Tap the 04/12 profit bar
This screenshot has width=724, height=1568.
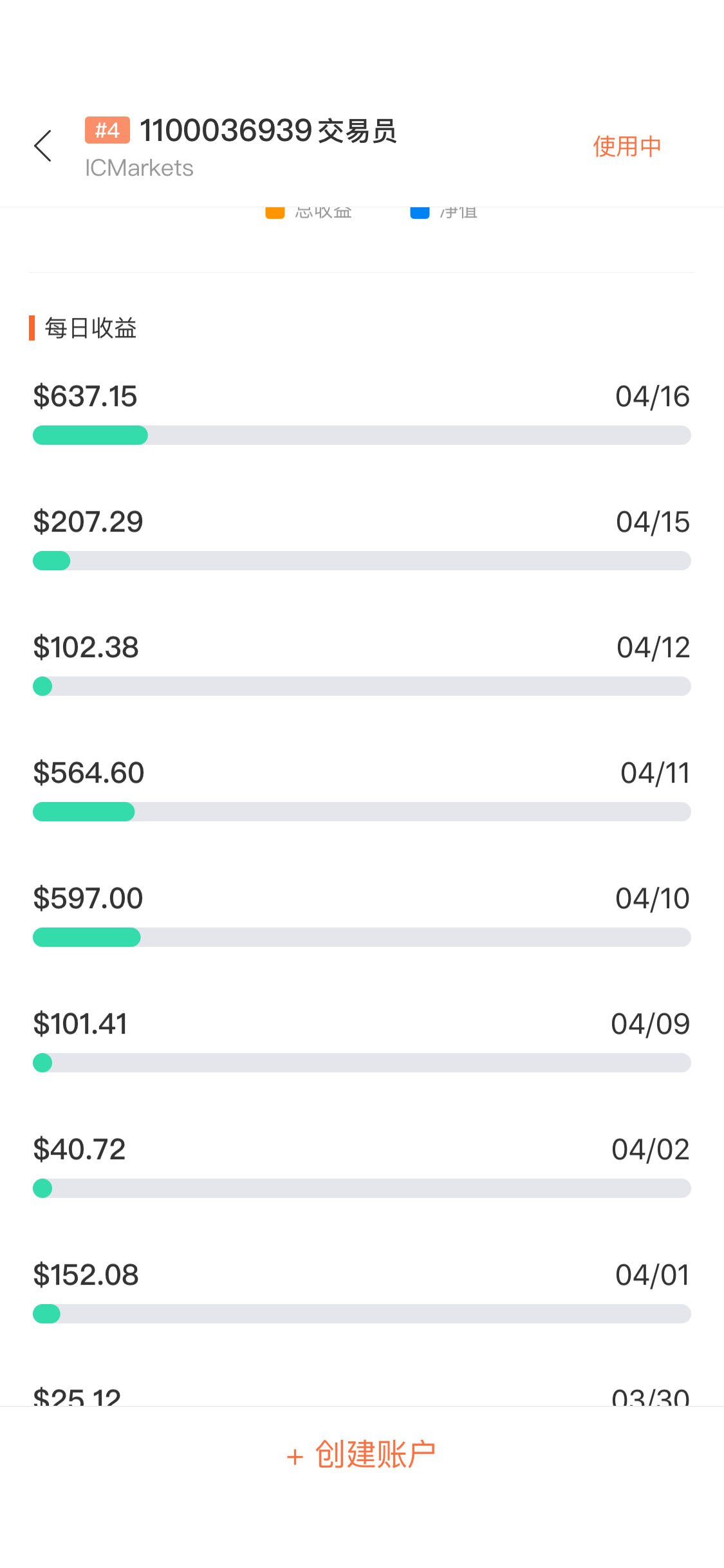362,686
